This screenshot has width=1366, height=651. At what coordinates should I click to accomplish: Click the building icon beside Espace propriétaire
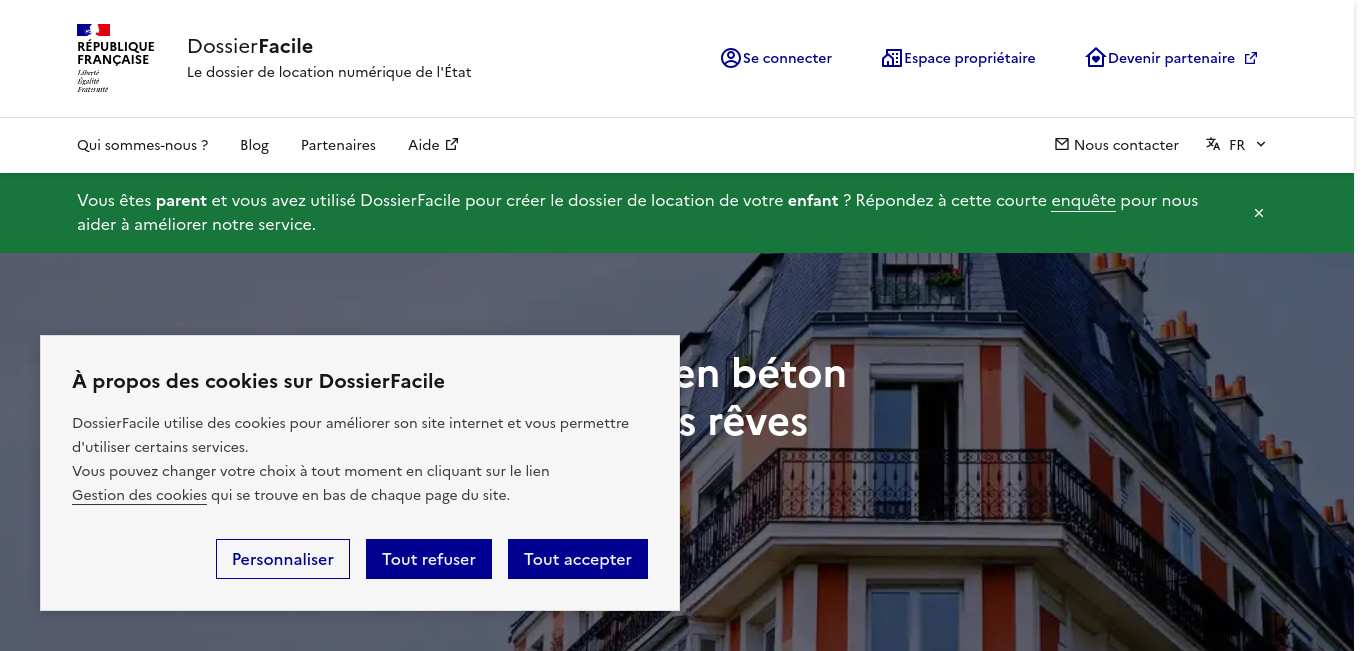point(892,58)
